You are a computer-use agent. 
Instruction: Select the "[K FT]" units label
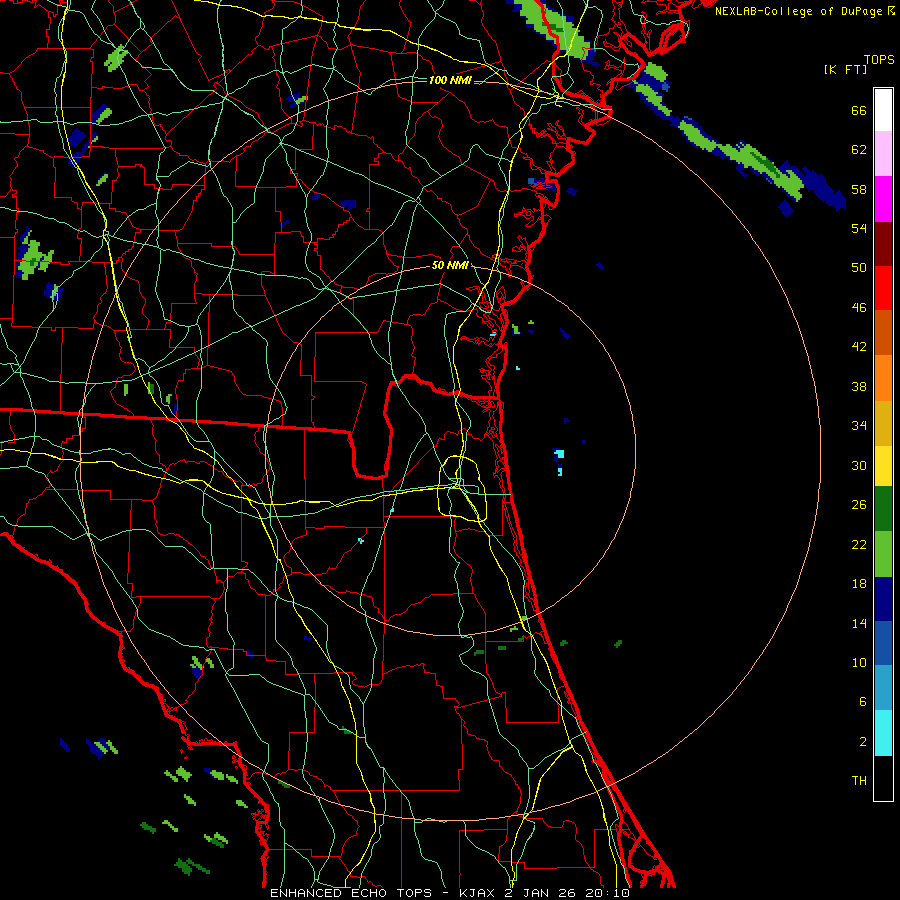click(x=845, y=70)
